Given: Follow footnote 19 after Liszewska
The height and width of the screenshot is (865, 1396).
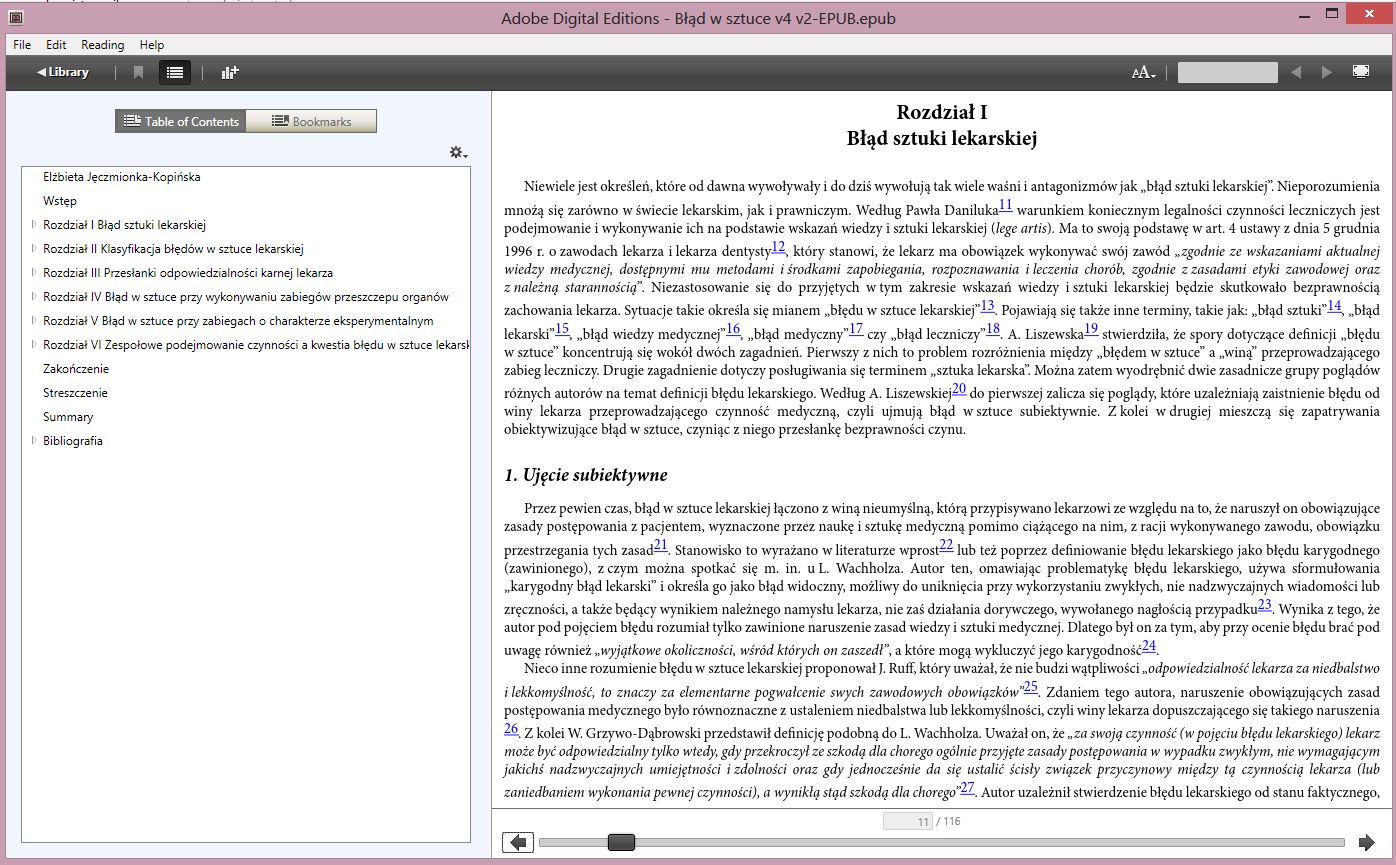Looking at the screenshot, I should pos(1091,327).
